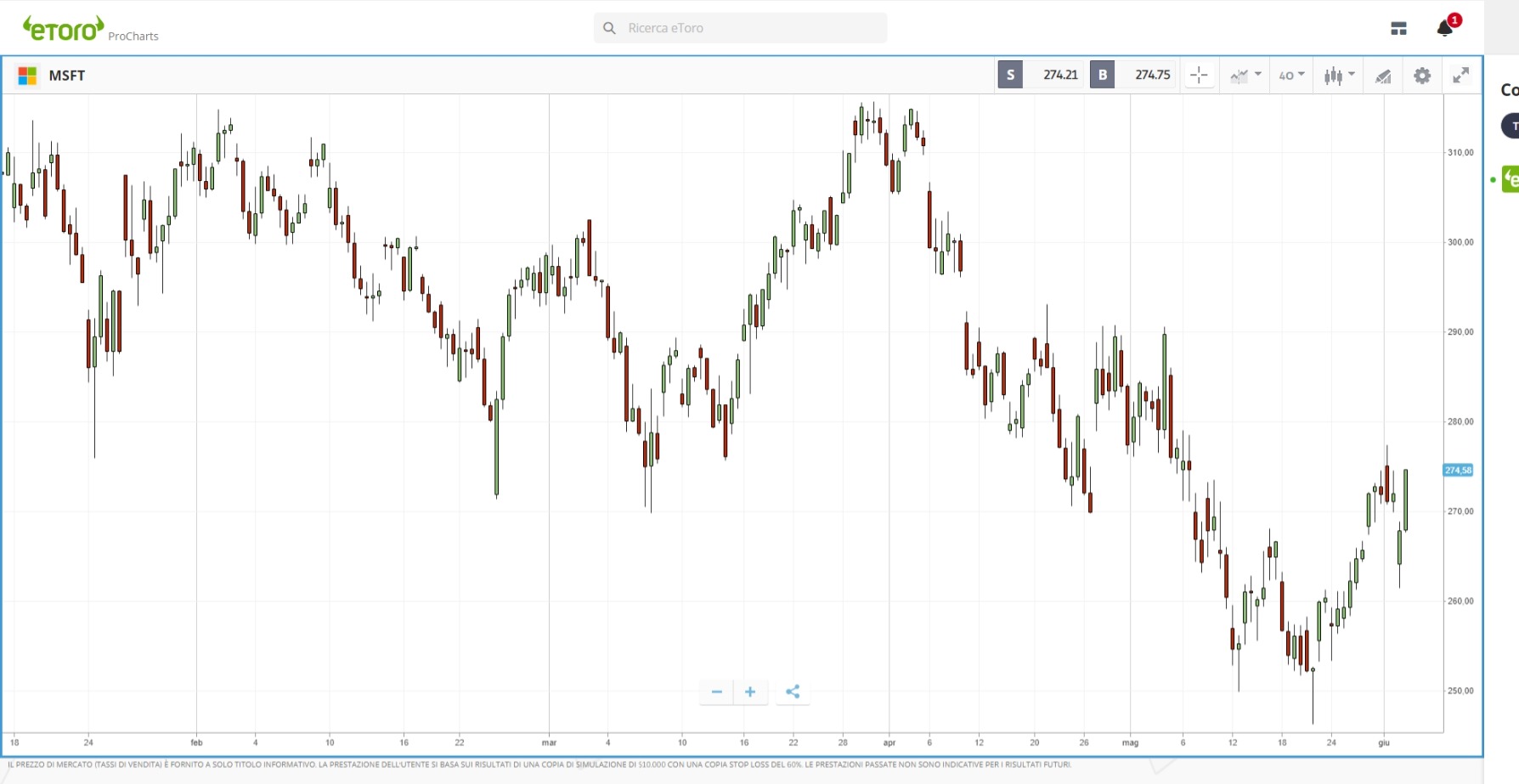Focus the Ricerca eToro search field
The width and height of the screenshot is (1519, 784).
741,28
